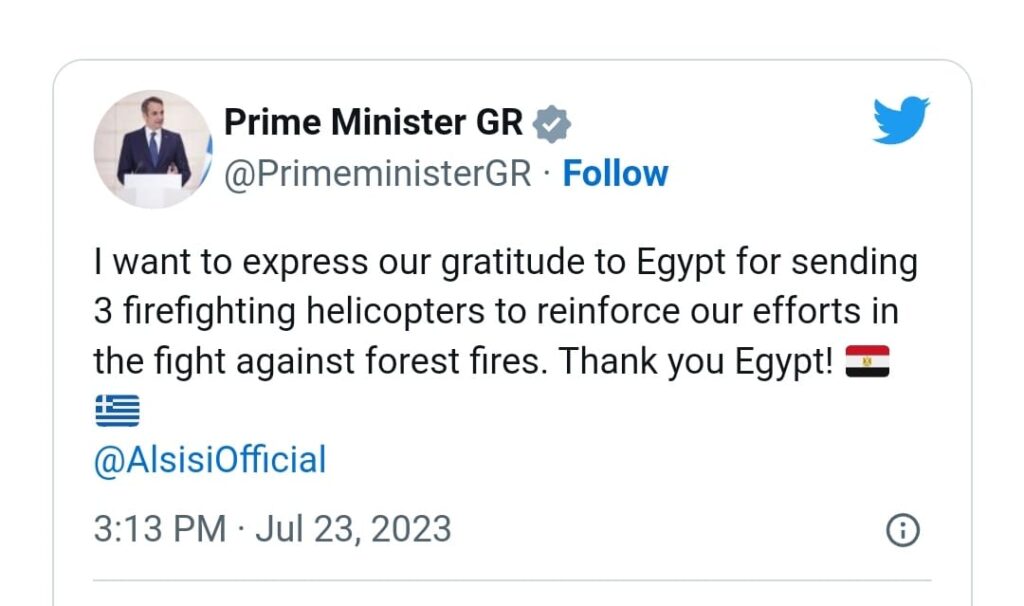The height and width of the screenshot is (606, 1024).
Task: Click the Greece flag emoji
Action: click(117, 410)
